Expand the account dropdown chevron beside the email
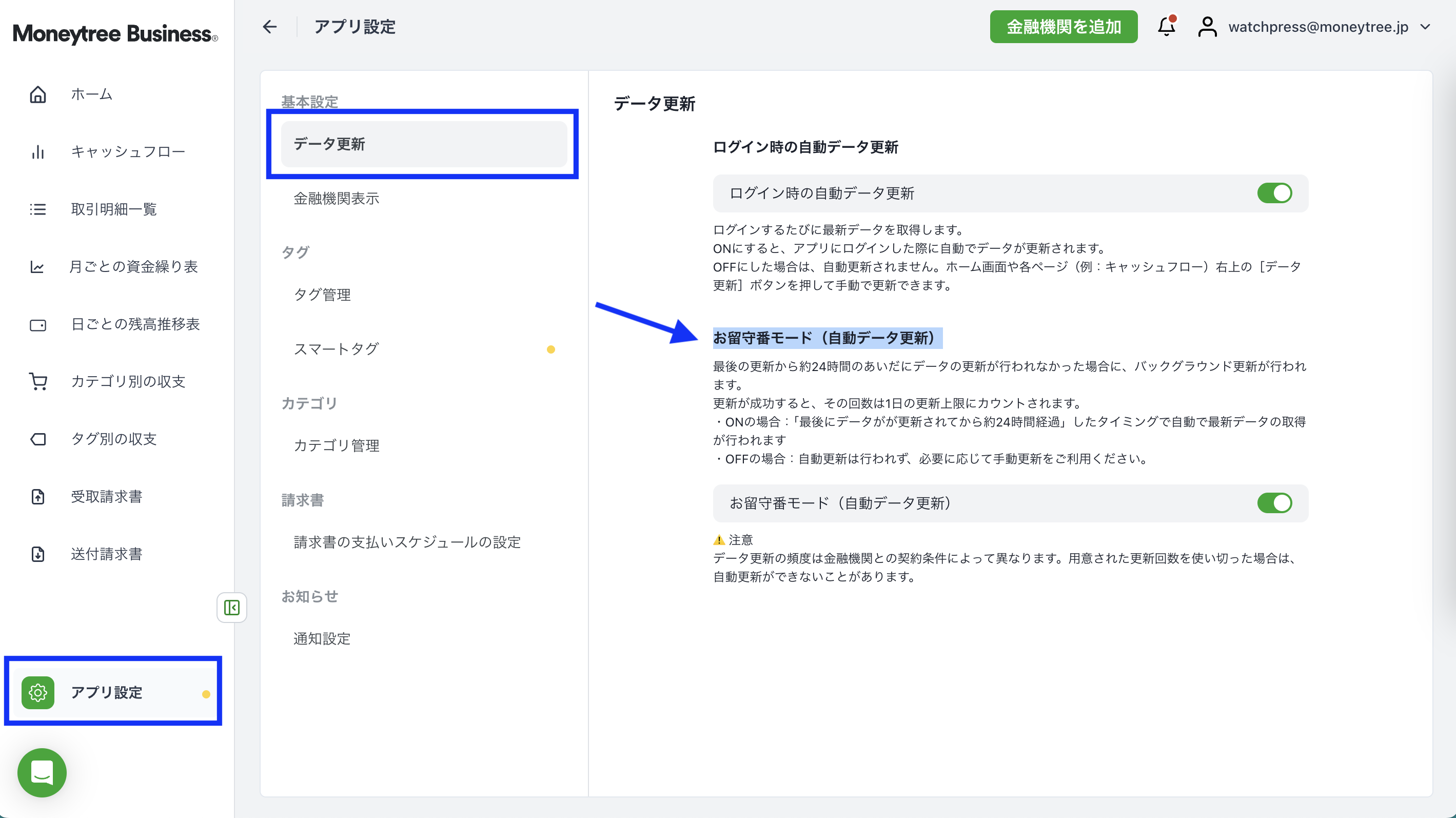This screenshot has width=1456, height=818. pos(1426,27)
